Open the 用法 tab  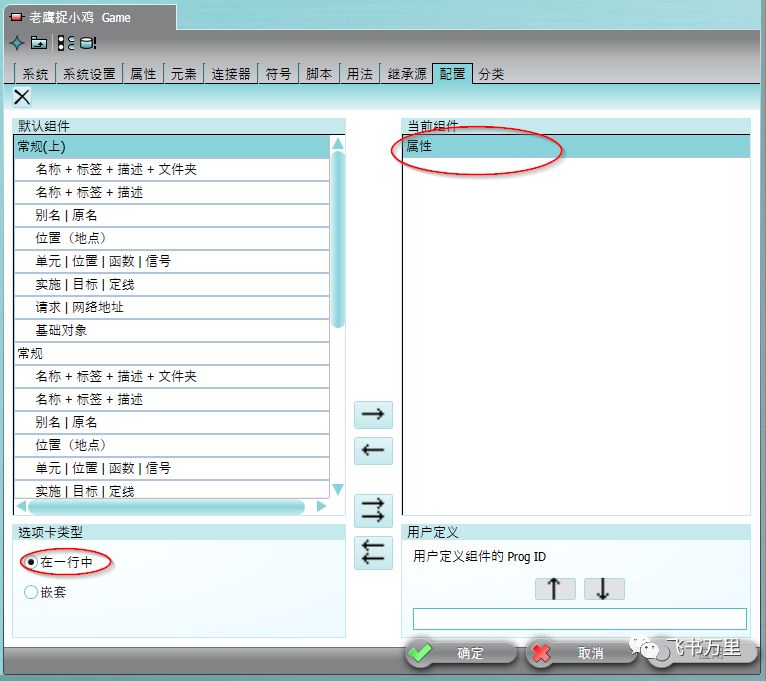tap(360, 74)
